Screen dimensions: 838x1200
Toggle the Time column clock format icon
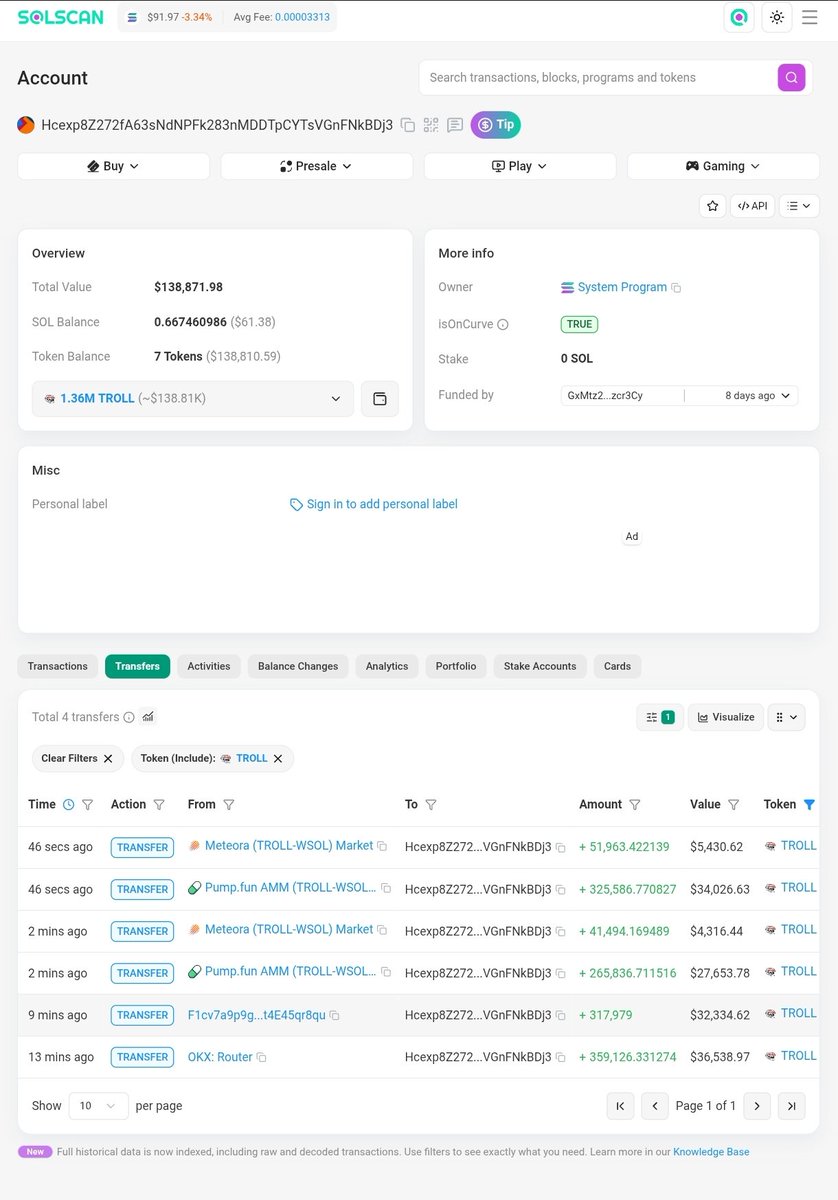click(69, 804)
